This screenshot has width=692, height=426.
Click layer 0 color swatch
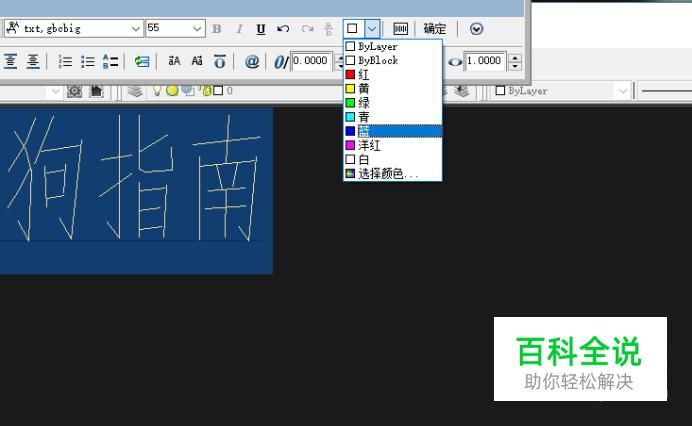pos(218,91)
